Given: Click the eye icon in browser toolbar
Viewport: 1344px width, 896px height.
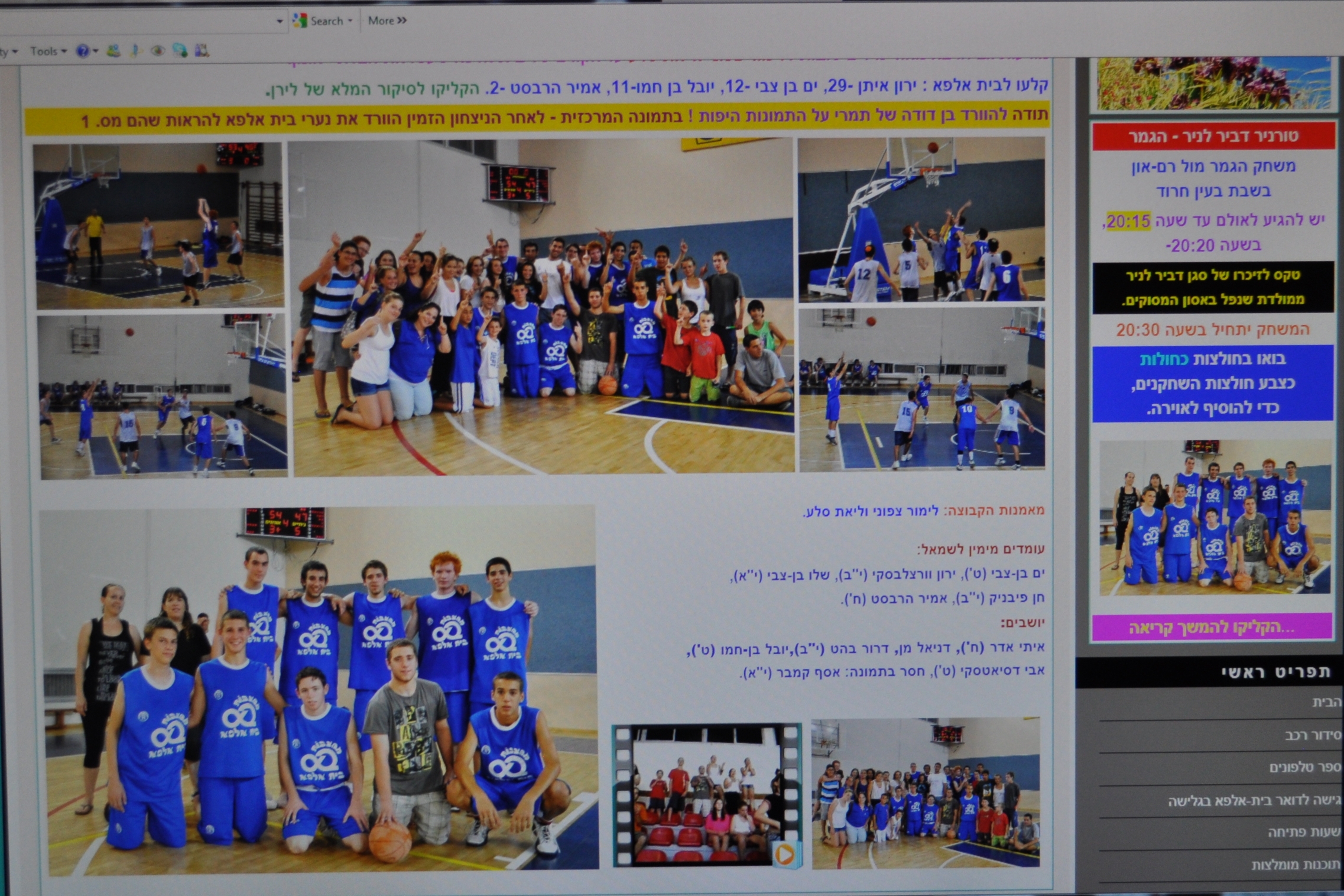Looking at the screenshot, I should coord(157,51).
